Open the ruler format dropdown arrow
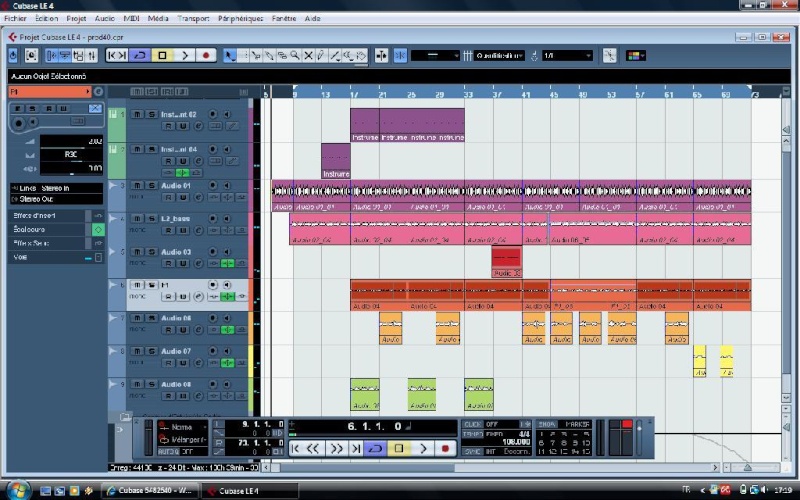The height and width of the screenshot is (500, 800). click(786, 91)
